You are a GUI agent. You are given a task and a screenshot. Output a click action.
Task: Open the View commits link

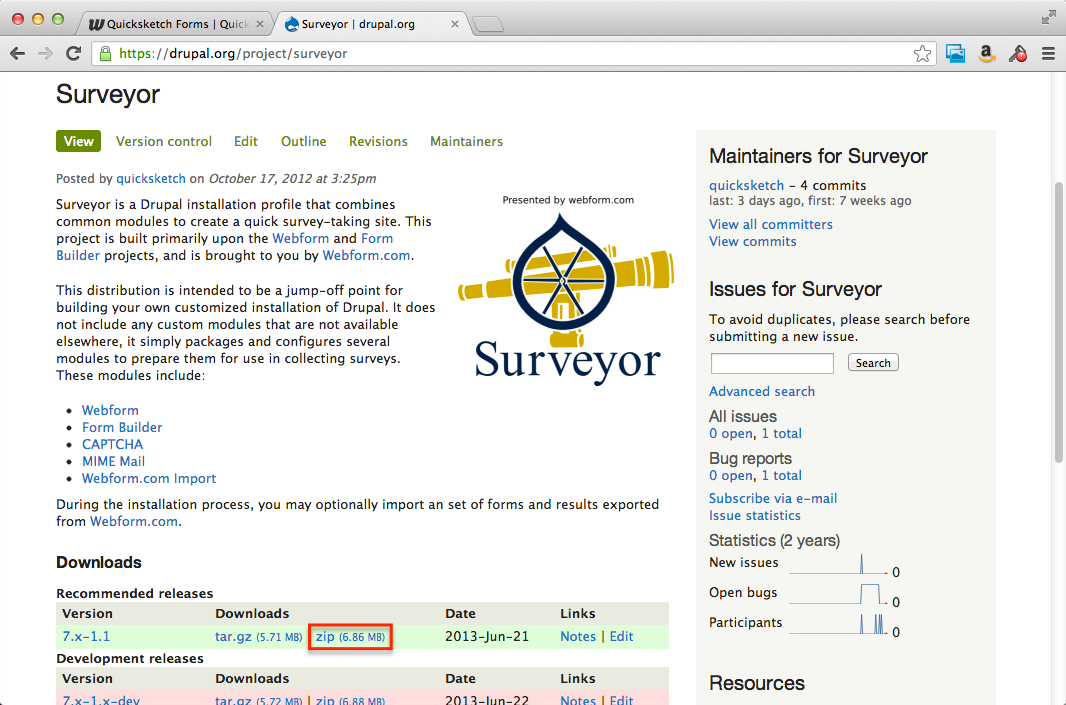(x=753, y=241)
